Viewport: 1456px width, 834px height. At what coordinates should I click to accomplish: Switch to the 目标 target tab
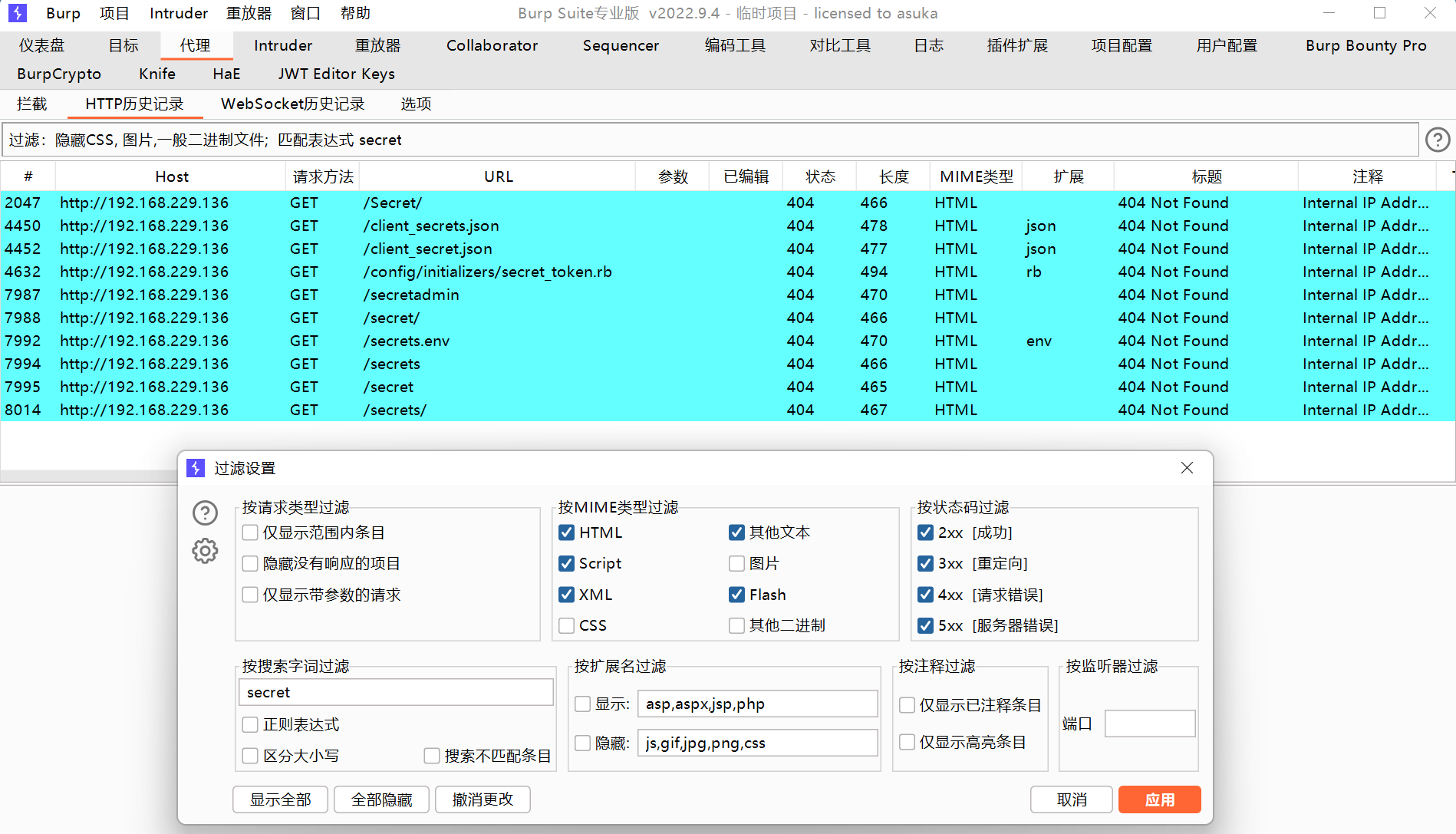point(124,45)
